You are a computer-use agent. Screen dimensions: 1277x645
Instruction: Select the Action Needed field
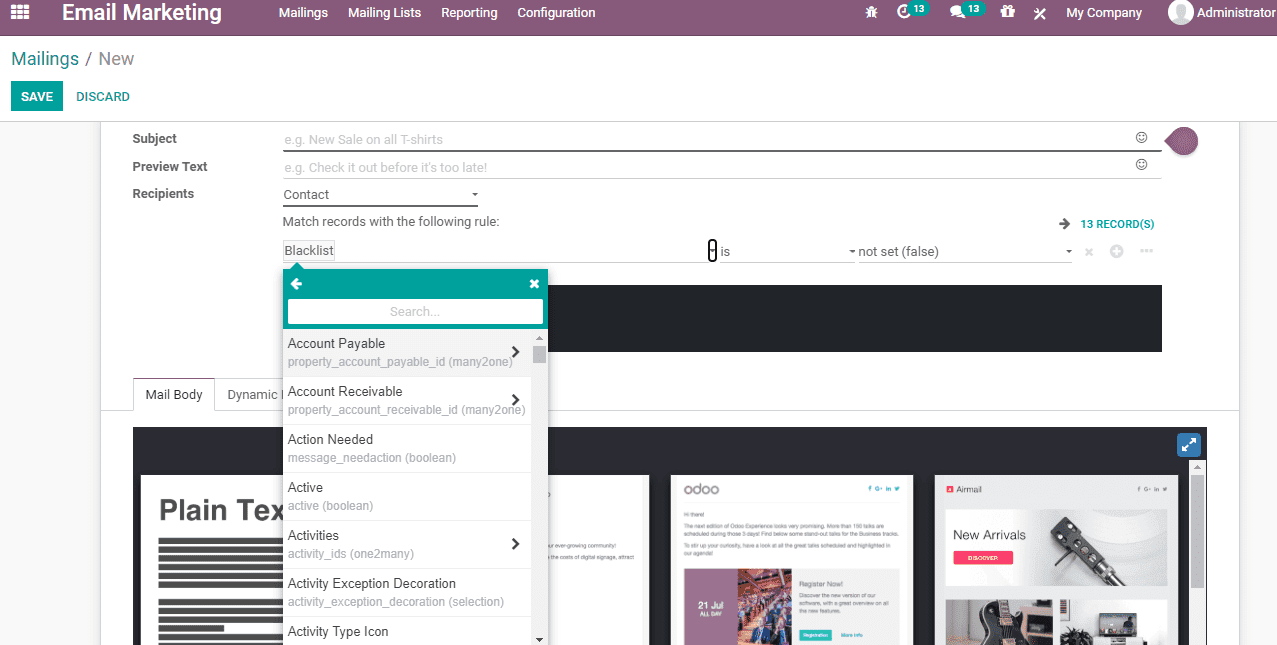click(407, 448)
